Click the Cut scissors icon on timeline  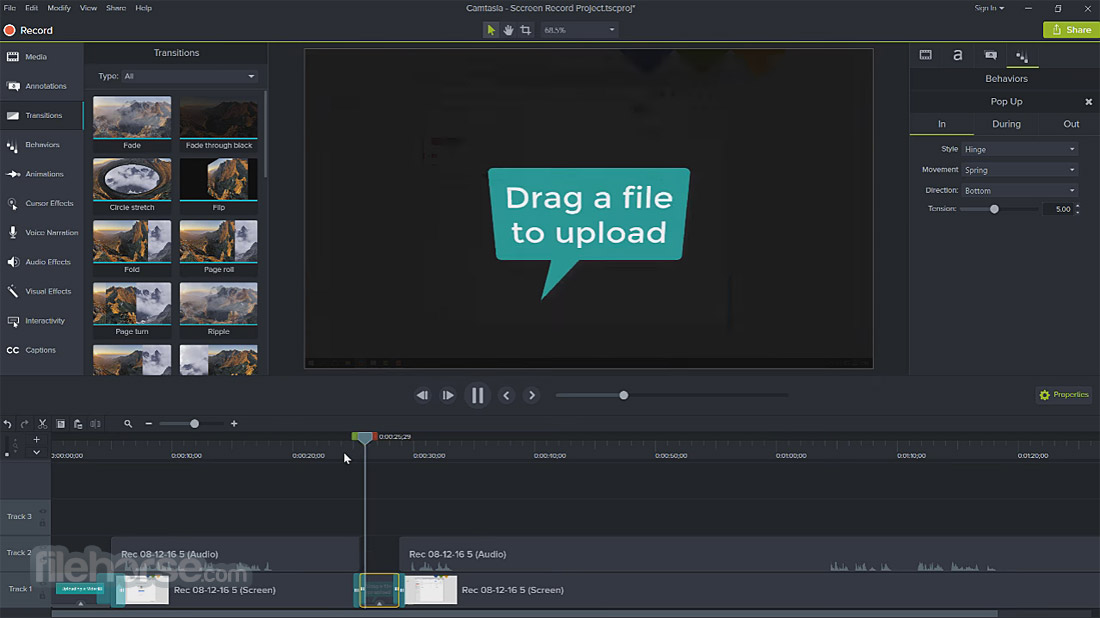(x=42, y=424)
